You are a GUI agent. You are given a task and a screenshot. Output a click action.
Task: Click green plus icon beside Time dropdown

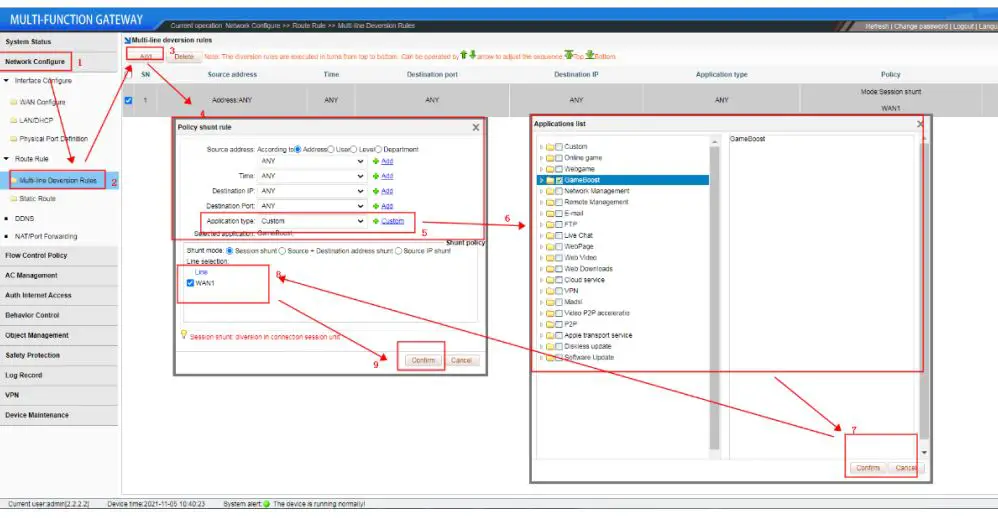pos(376,176)
